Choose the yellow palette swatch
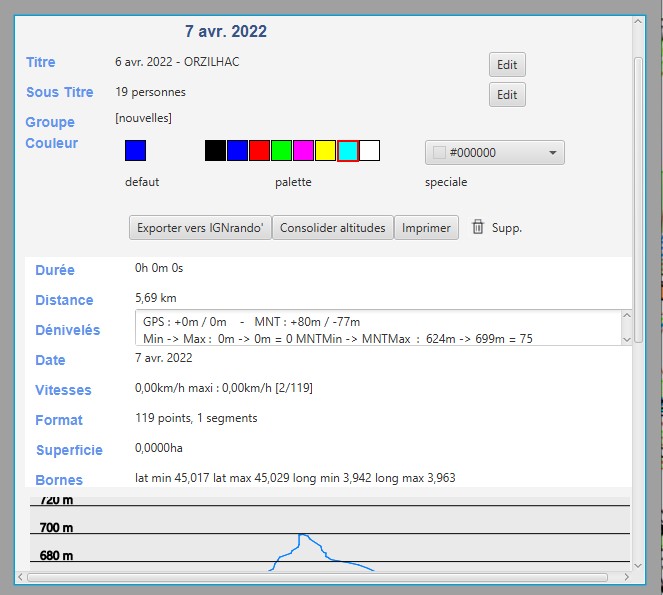Image resolution: width=663 pixels, height=595 pixels. tap(325, 151)
